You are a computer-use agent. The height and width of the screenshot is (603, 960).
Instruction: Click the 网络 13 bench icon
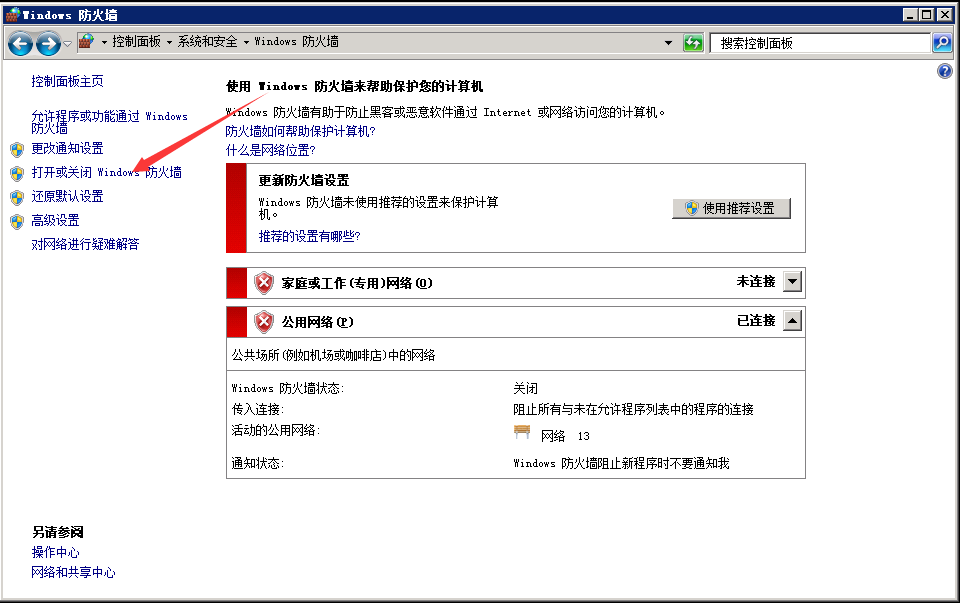point(522,432)
